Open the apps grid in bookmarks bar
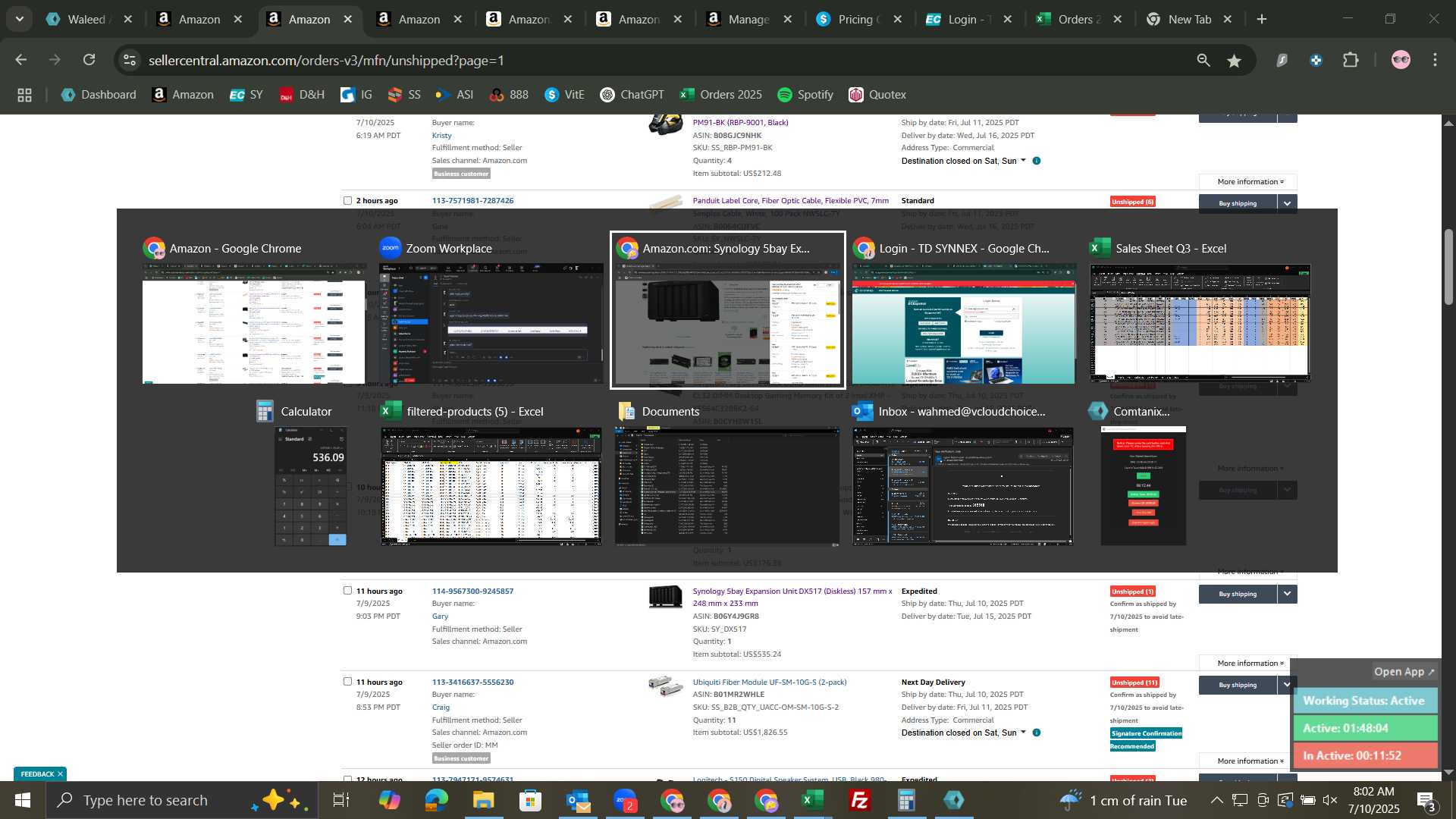Screen dimensions: 1456x819 [x=24, y=95]
